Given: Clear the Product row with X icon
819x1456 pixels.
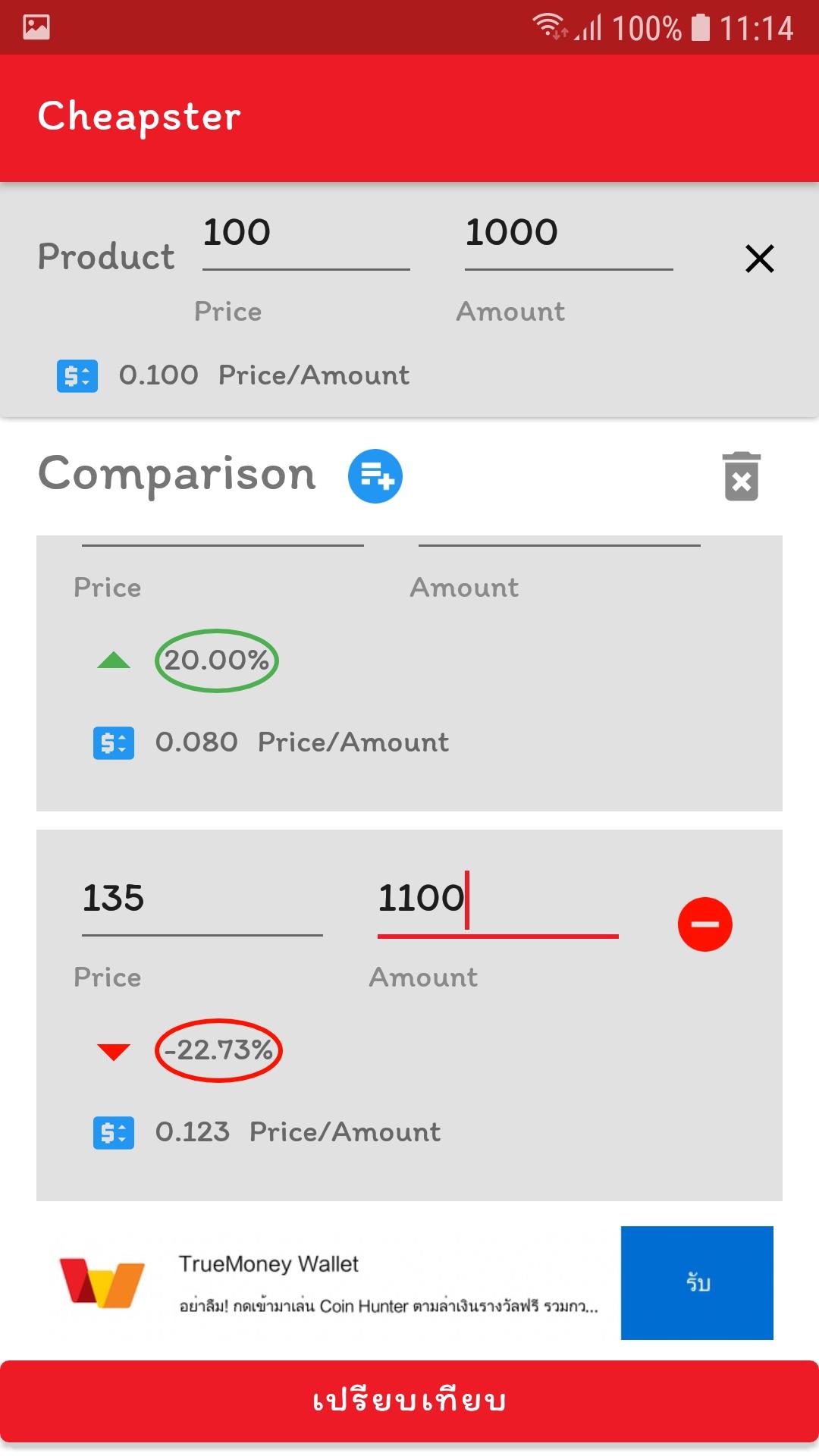Looking at the screenshot, I should click(x=759, y=259).
